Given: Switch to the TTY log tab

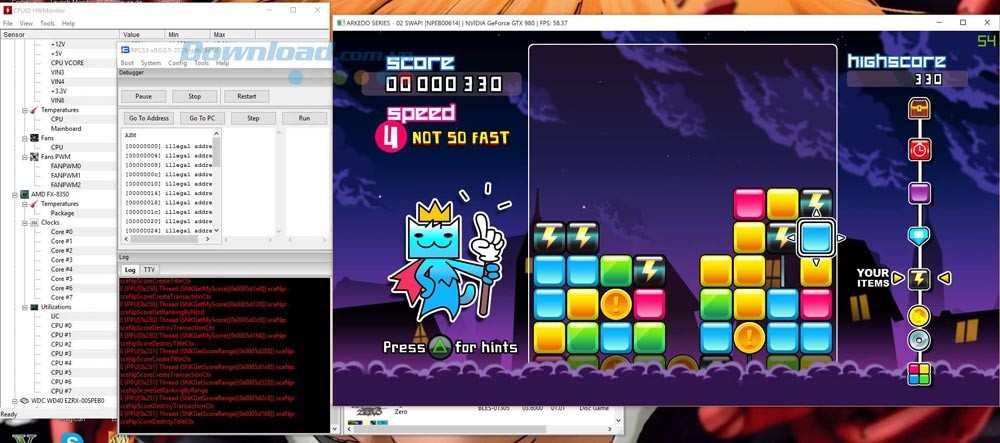Looking at the screenshot, I should [x=149, y=269].
